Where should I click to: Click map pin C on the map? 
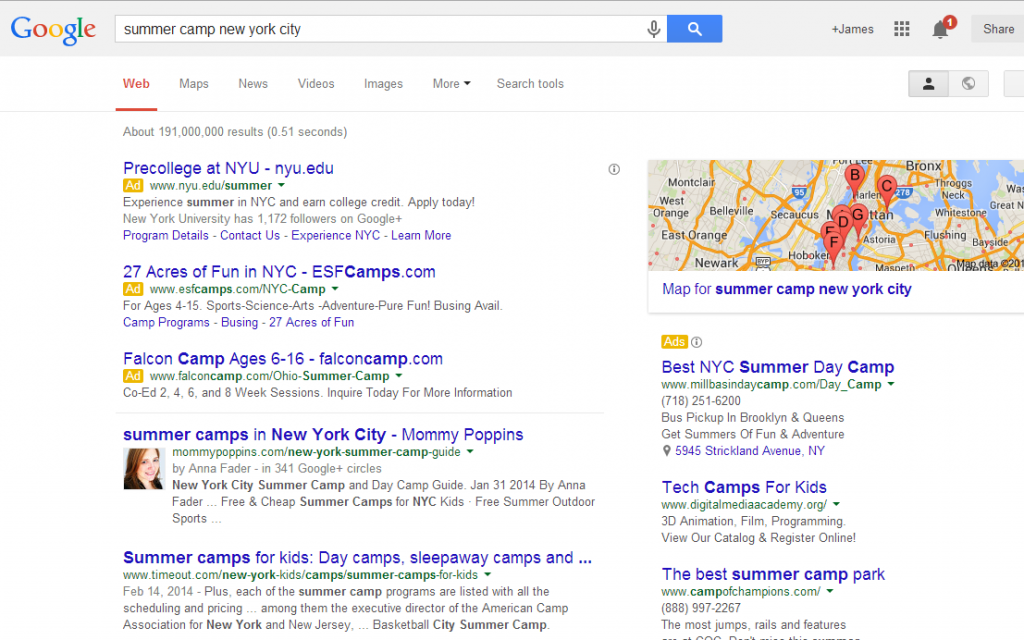click(x=886, y=188)
